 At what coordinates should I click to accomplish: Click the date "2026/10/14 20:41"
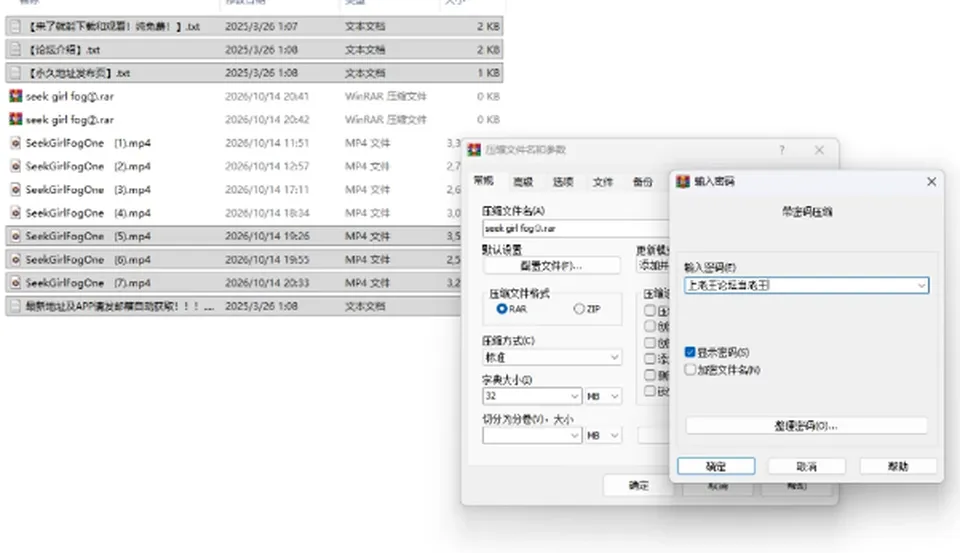click(267, 96)
